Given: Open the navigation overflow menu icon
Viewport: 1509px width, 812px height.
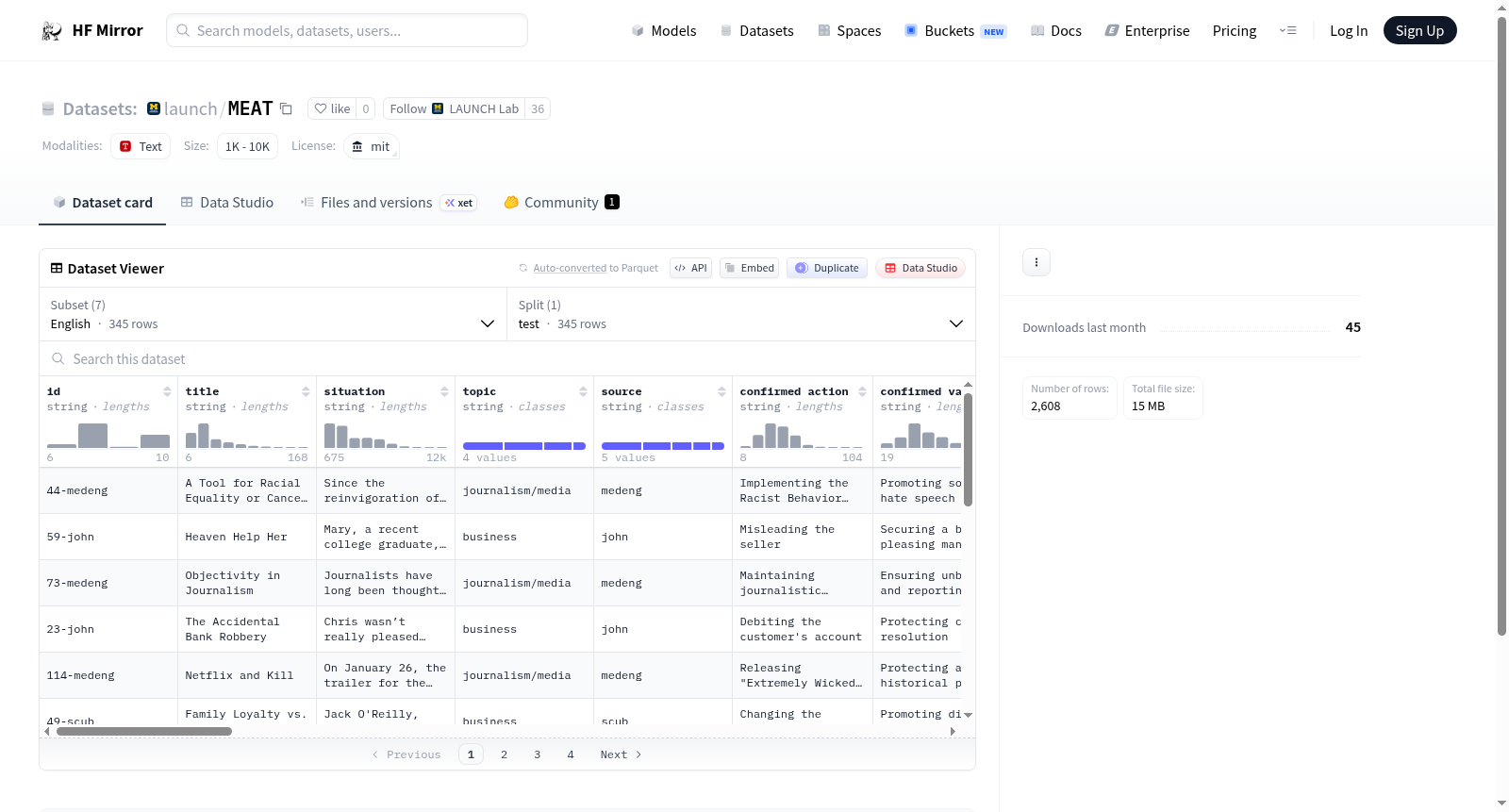Looking at the screenshot, I should (x=1287, y=31).
